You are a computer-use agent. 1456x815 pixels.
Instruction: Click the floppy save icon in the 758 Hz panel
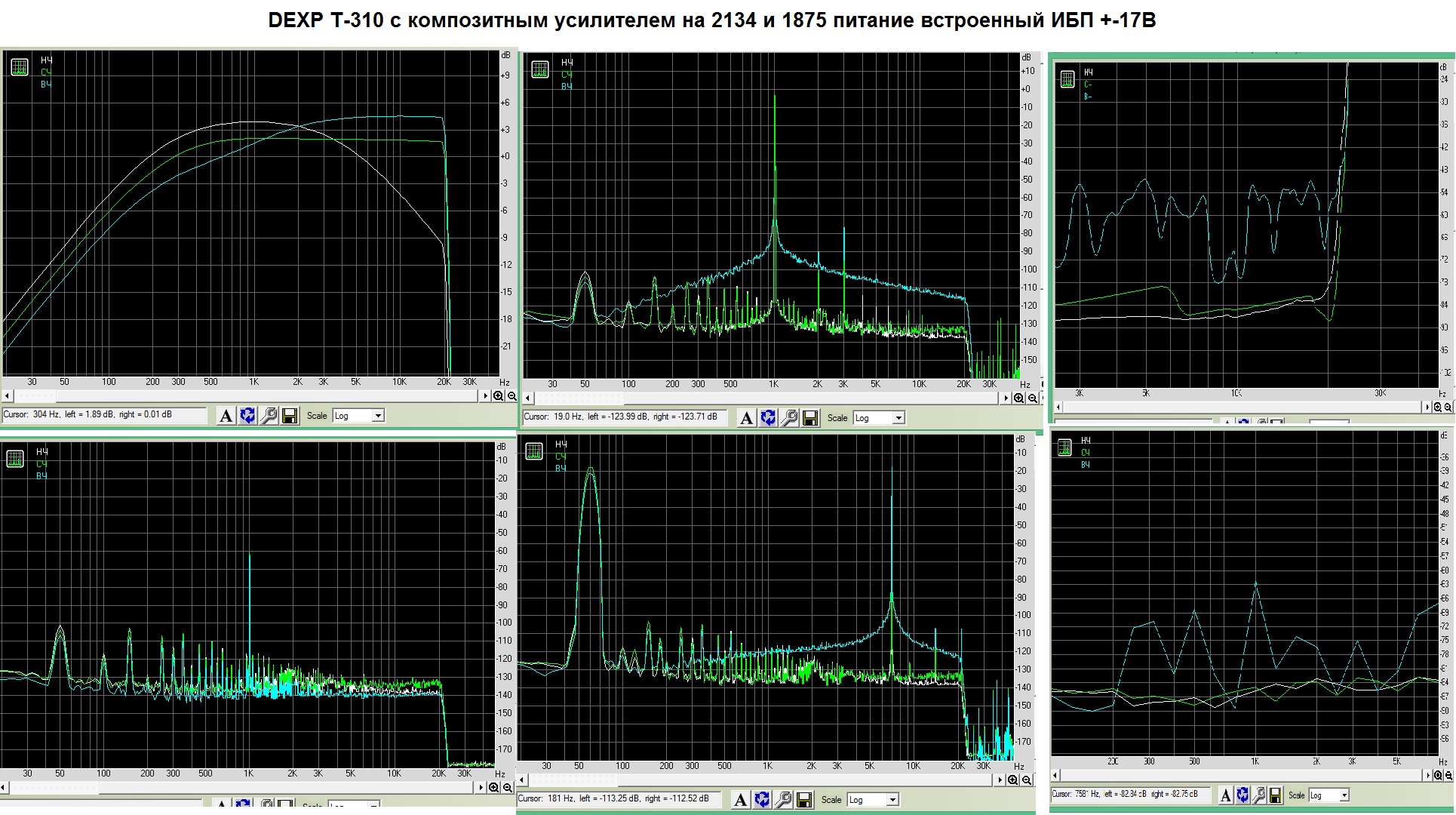pyautogui.click(x=1276, y=795)
